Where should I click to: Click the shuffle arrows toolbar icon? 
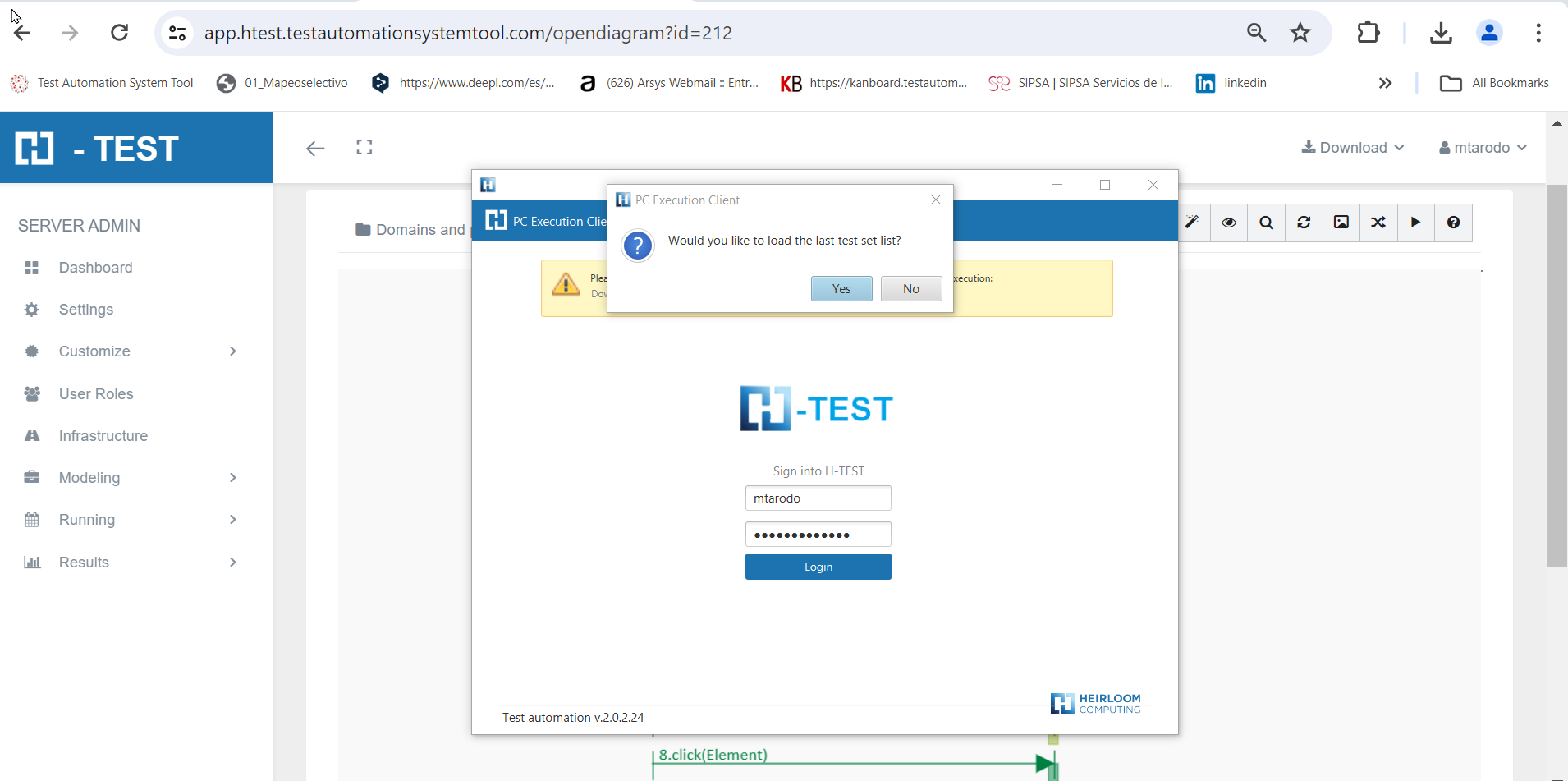pyautogui.click(x=1378, y=223)
